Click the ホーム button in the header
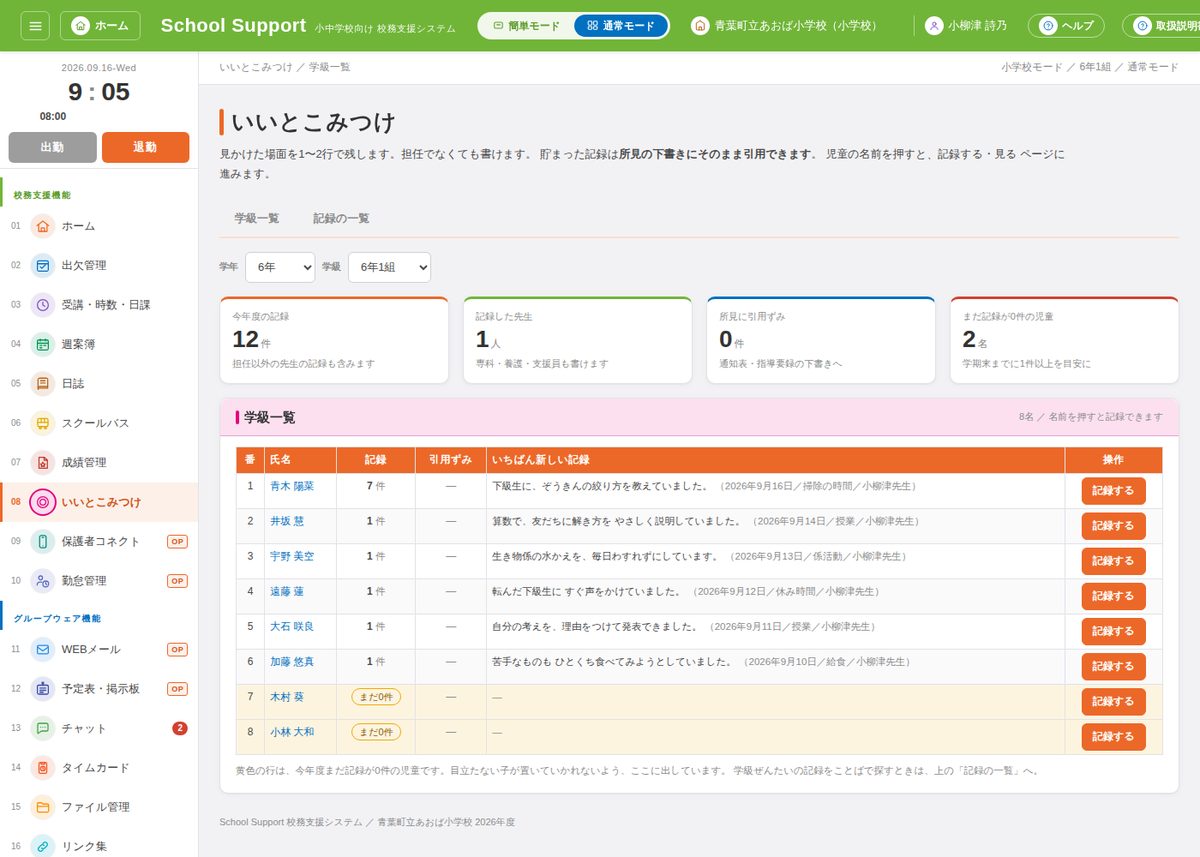 pos(100,26)
